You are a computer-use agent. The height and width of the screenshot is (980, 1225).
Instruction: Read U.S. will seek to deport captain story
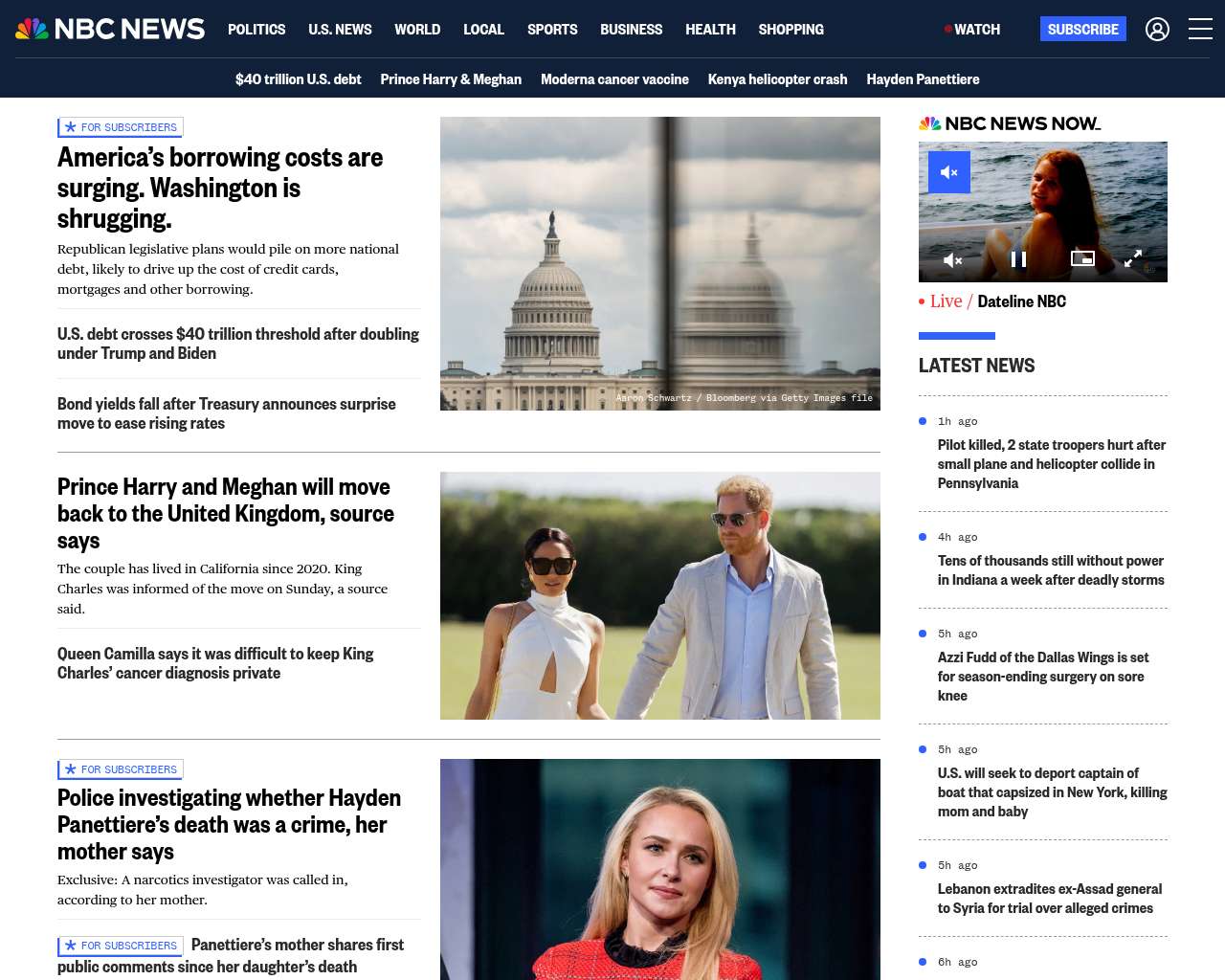point(1053,792)
